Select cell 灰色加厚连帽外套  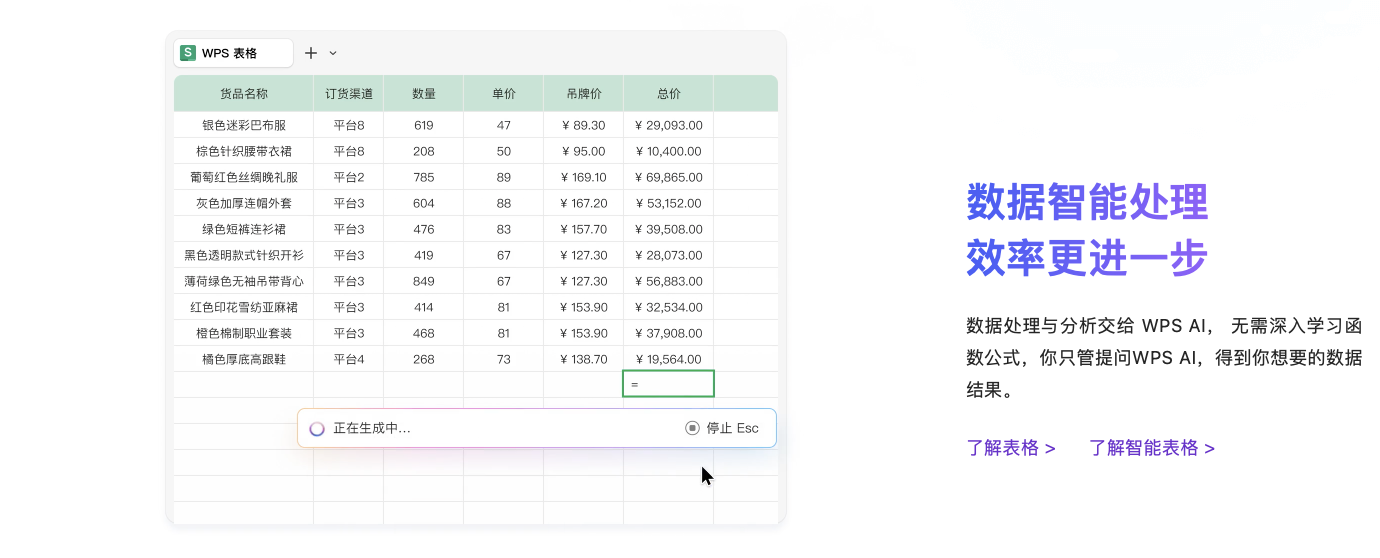tap(244, 203)
